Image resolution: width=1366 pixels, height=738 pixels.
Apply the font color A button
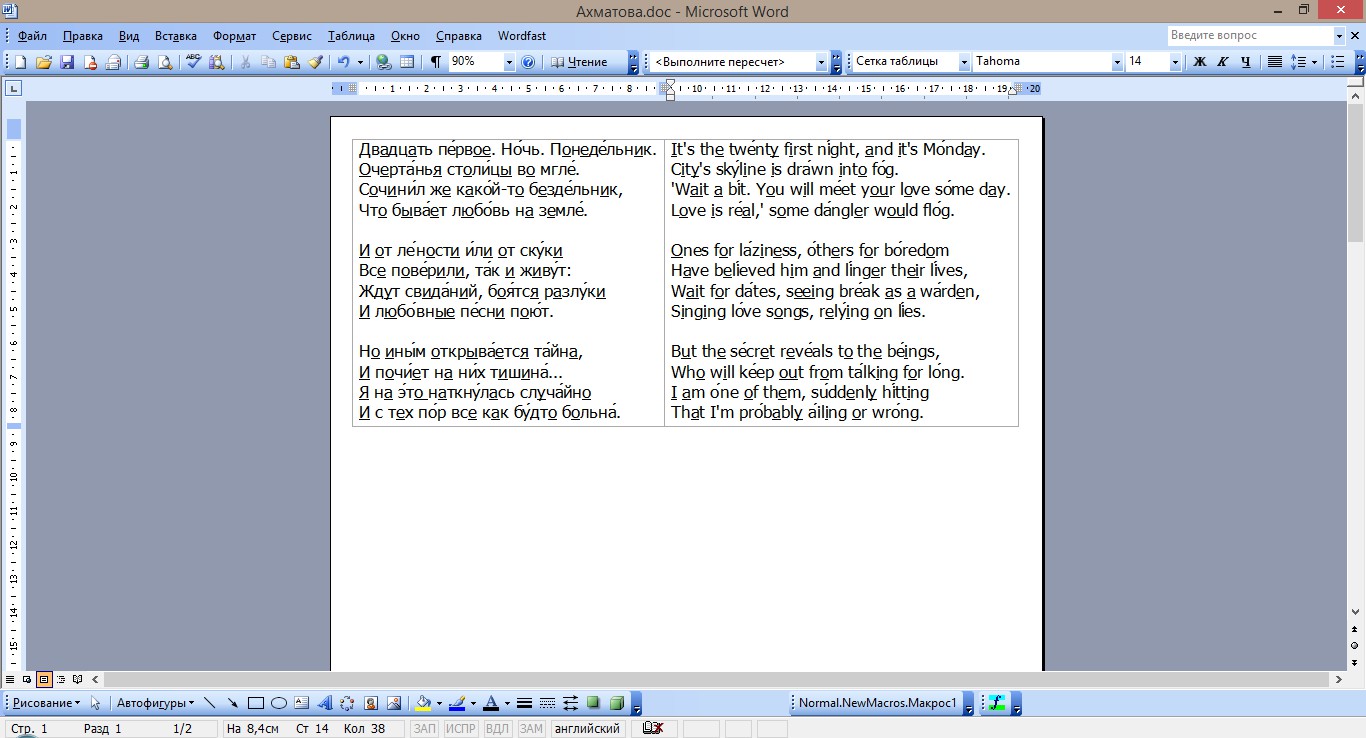[490, 703]
